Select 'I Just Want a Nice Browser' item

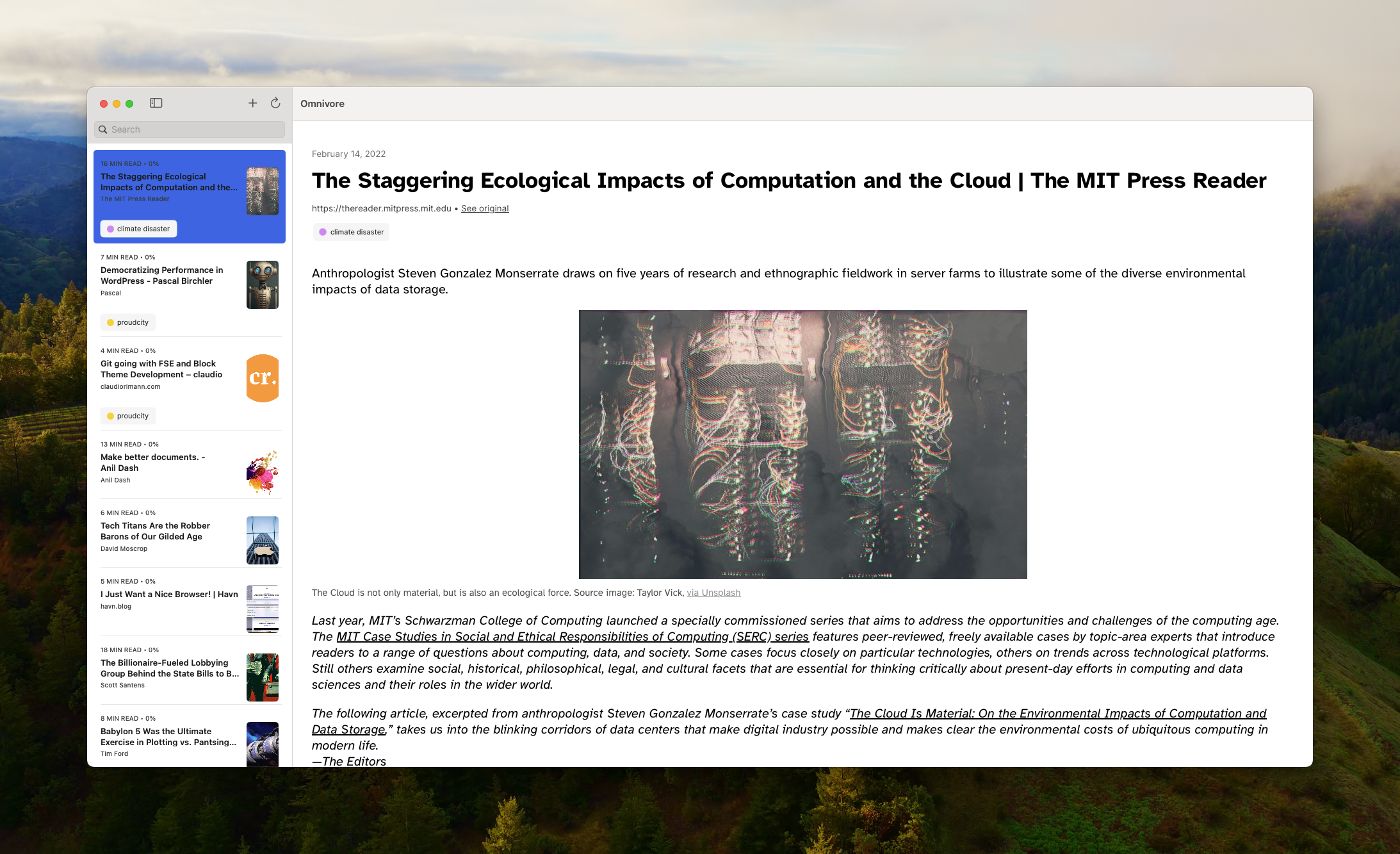(x=169, y=595)
